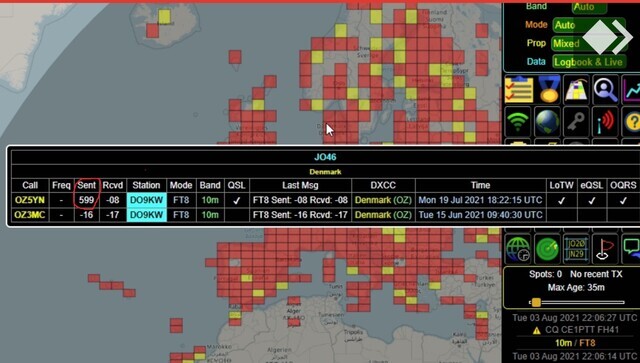The width and height of the screenshot is (640, 363).
Task: Click the Station column header
Action: (147, 185)
